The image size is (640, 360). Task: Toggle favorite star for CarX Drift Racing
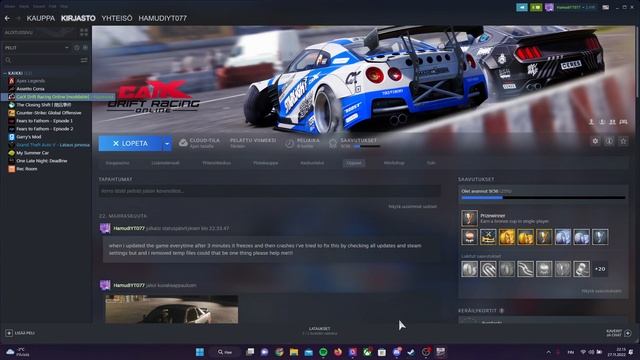click(623, 141)
